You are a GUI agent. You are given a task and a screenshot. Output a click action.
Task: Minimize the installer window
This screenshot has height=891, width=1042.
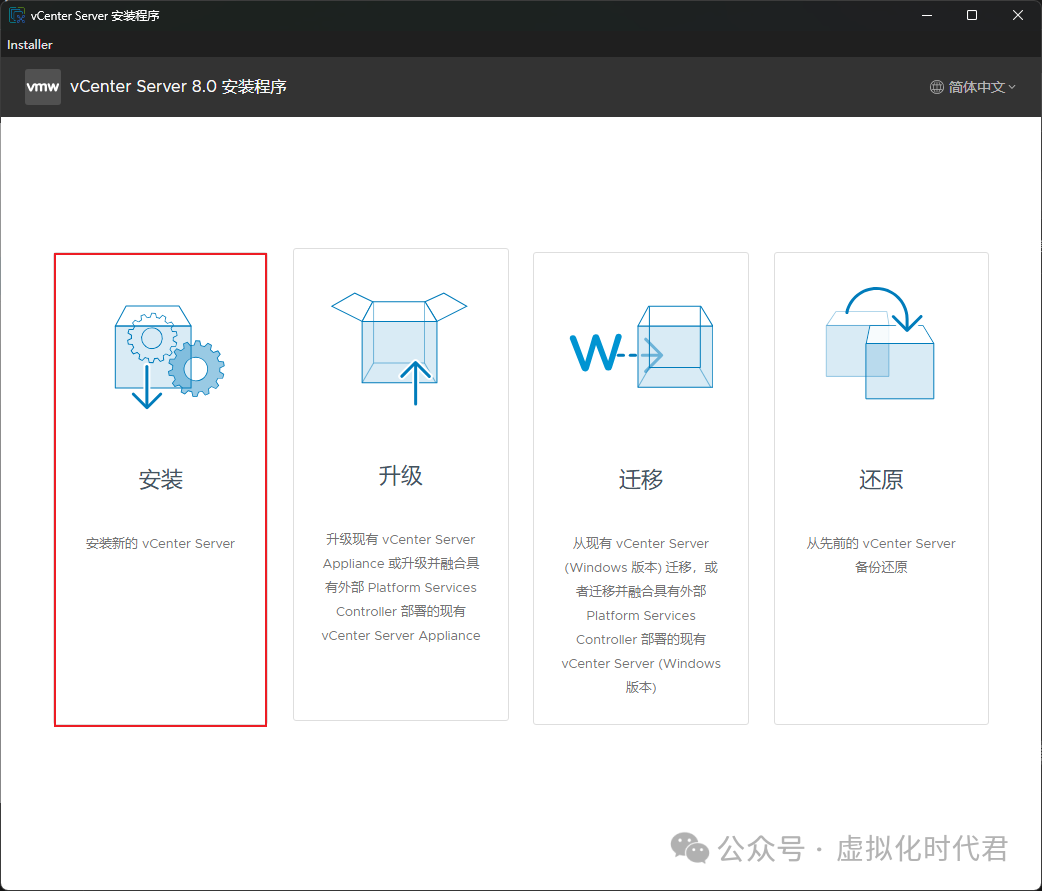click(x=927, y=15)
